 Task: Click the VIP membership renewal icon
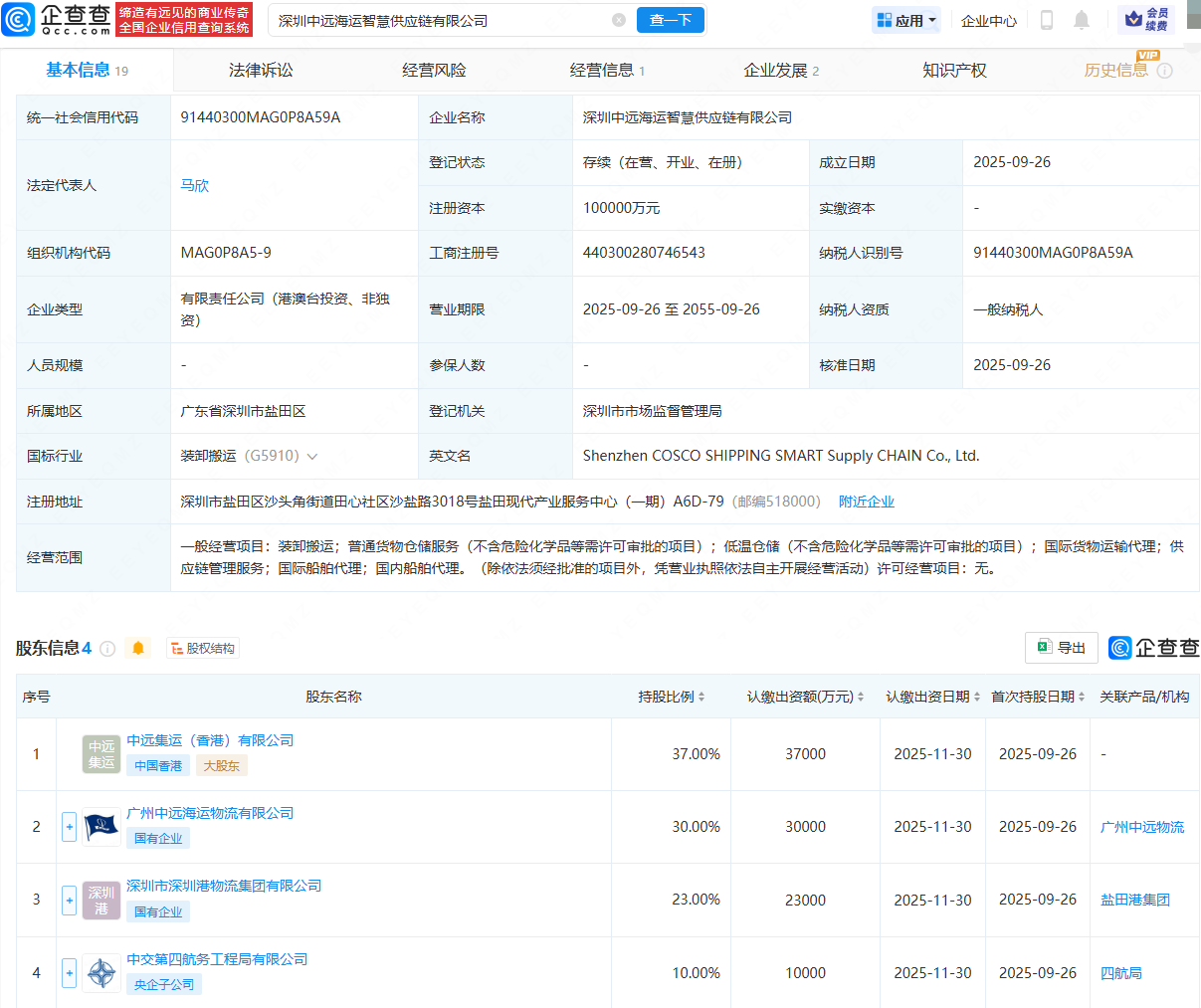tap(1145, 20)
